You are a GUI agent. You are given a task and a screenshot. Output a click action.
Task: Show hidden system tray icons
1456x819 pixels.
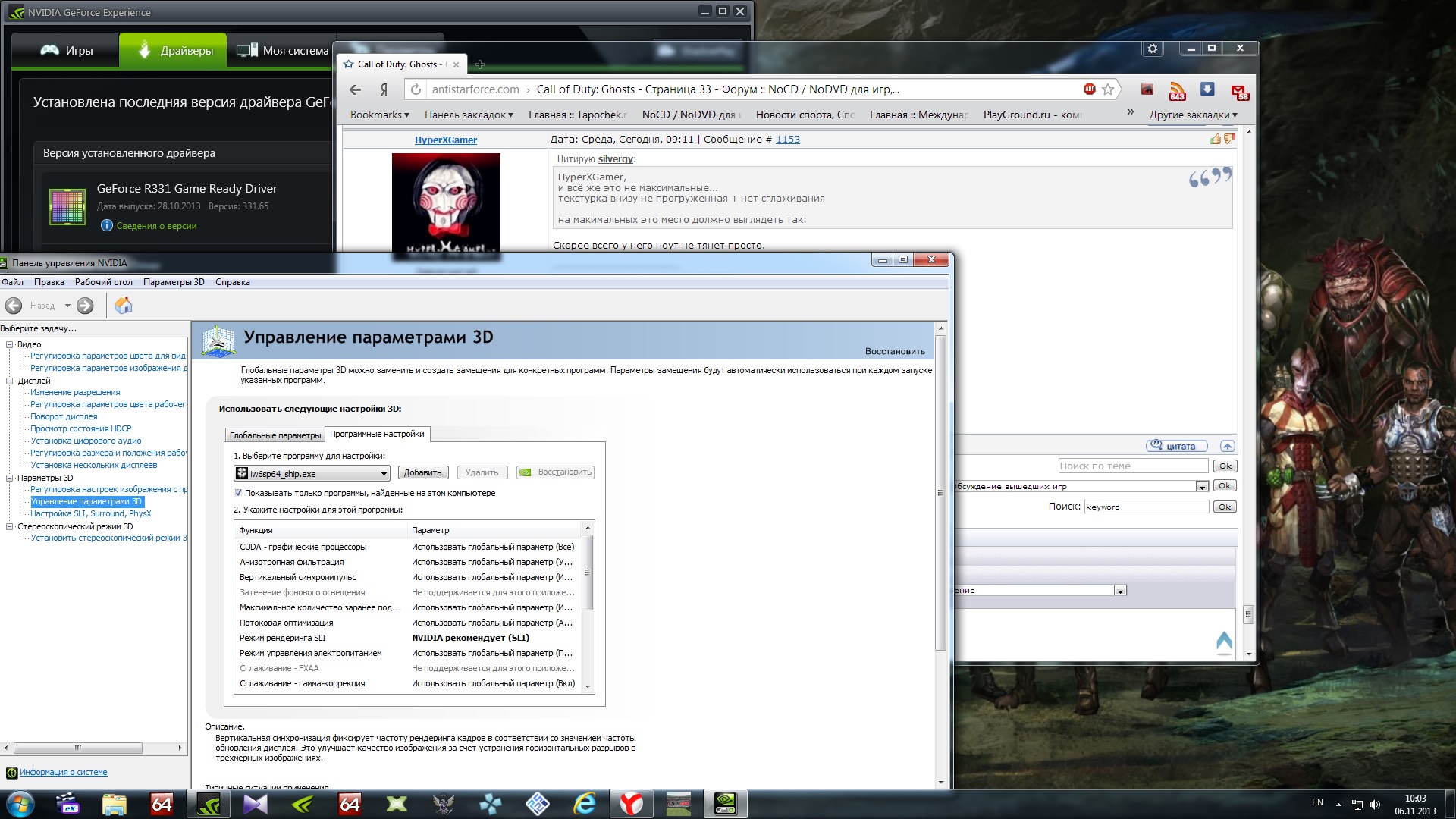[x=1338, y=804]
